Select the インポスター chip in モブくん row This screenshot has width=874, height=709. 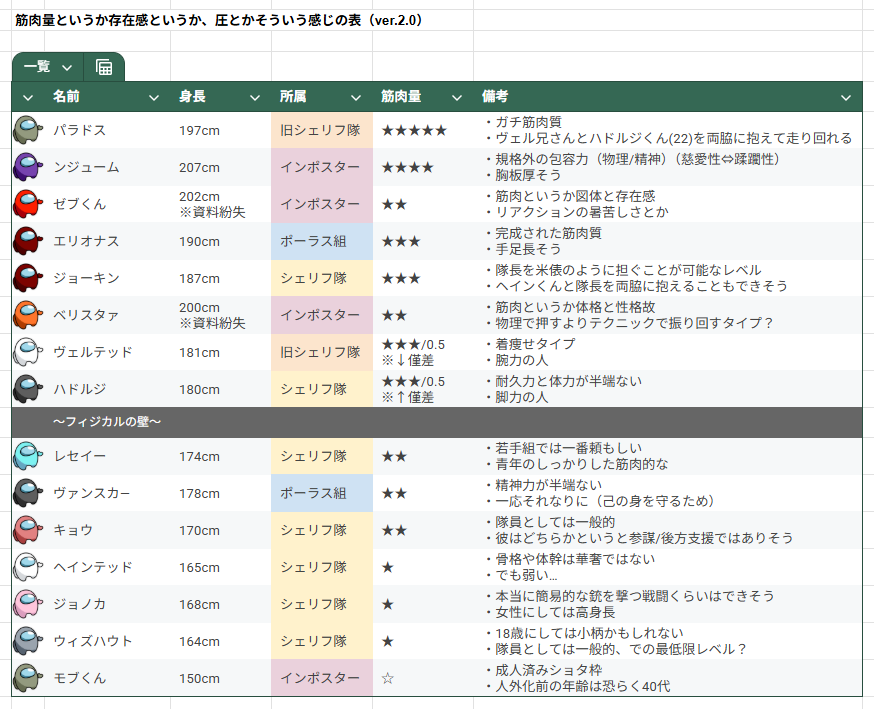[320, 678]
